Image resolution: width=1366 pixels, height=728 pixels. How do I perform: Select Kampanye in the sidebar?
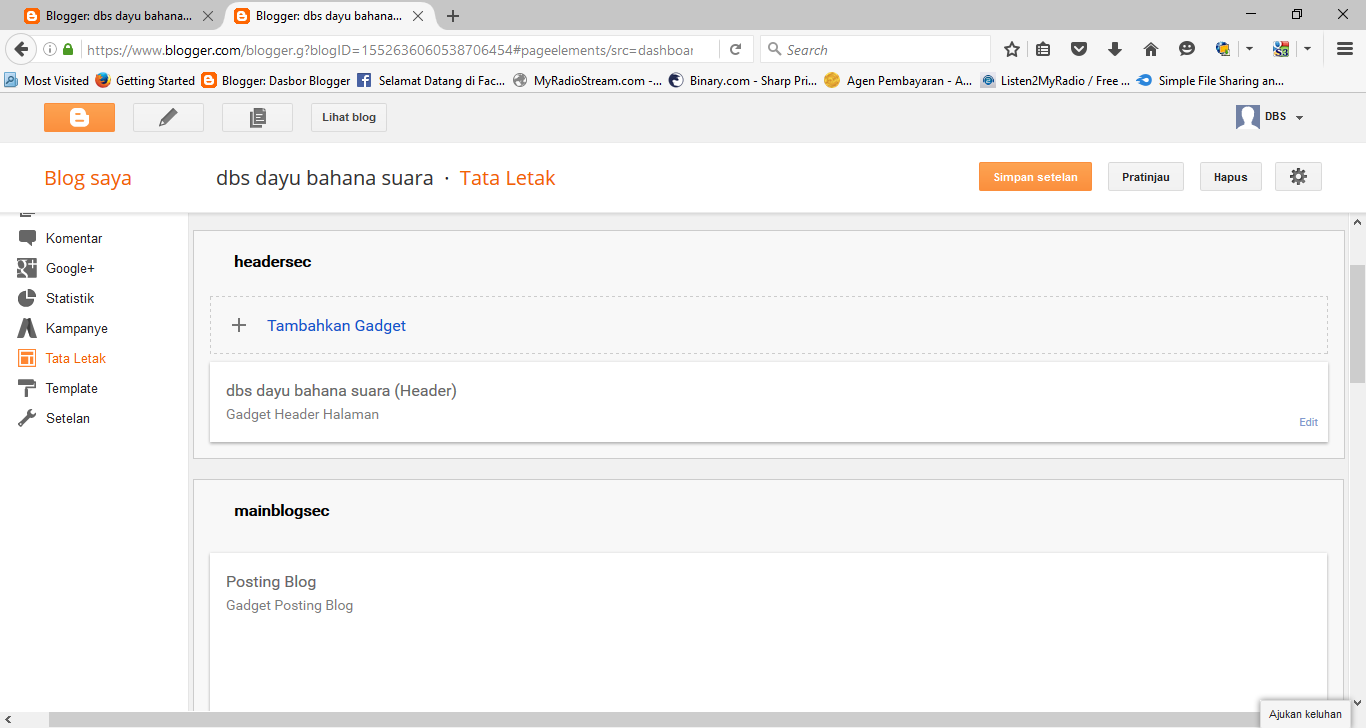(x=76, y=328)
